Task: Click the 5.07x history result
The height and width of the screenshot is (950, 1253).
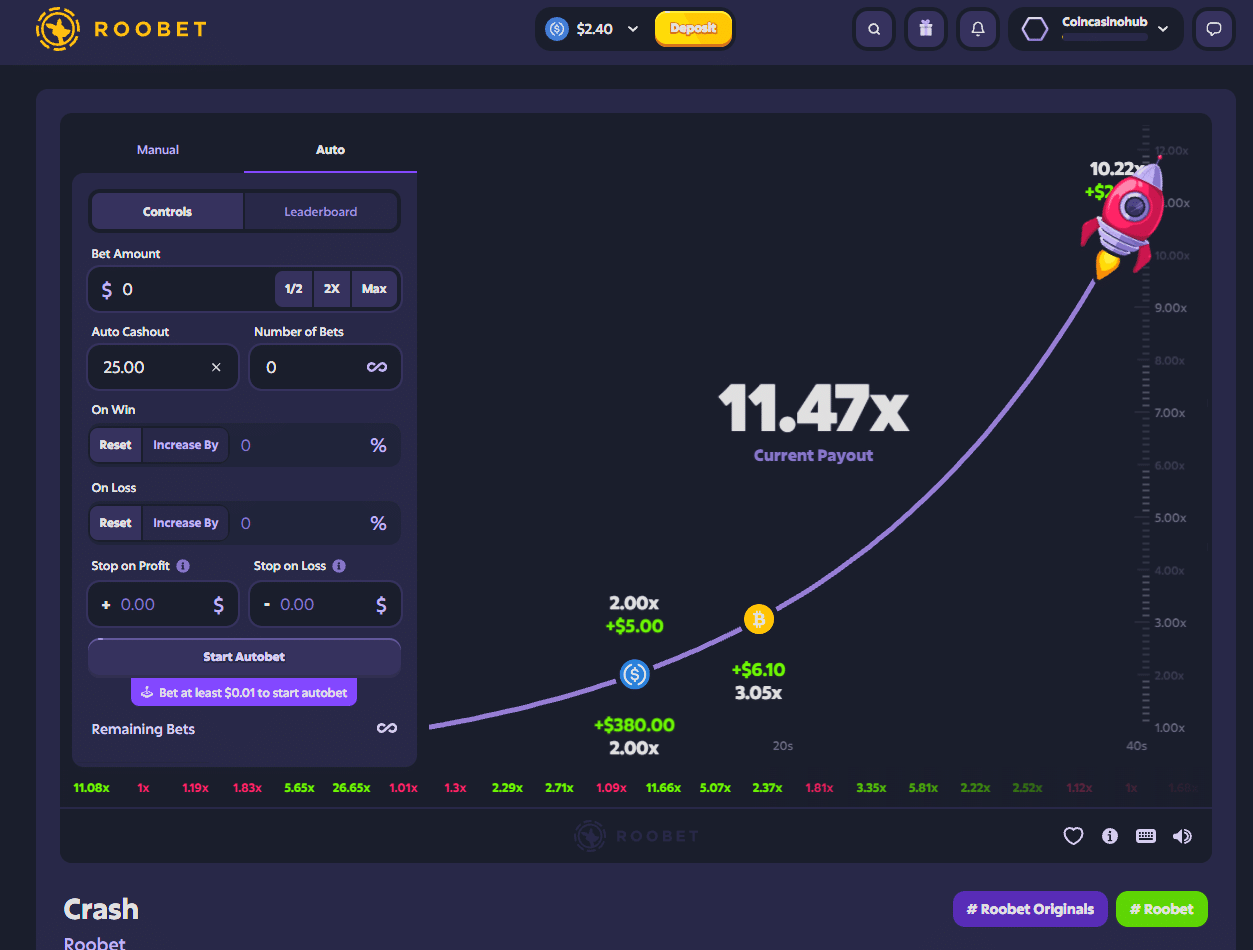Action: pos(715,788)
